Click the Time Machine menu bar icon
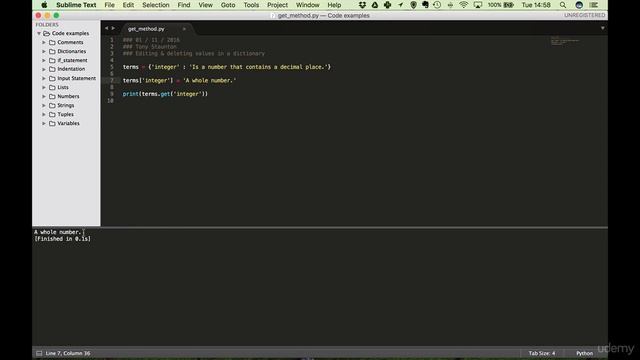 (x=437, y=5)
